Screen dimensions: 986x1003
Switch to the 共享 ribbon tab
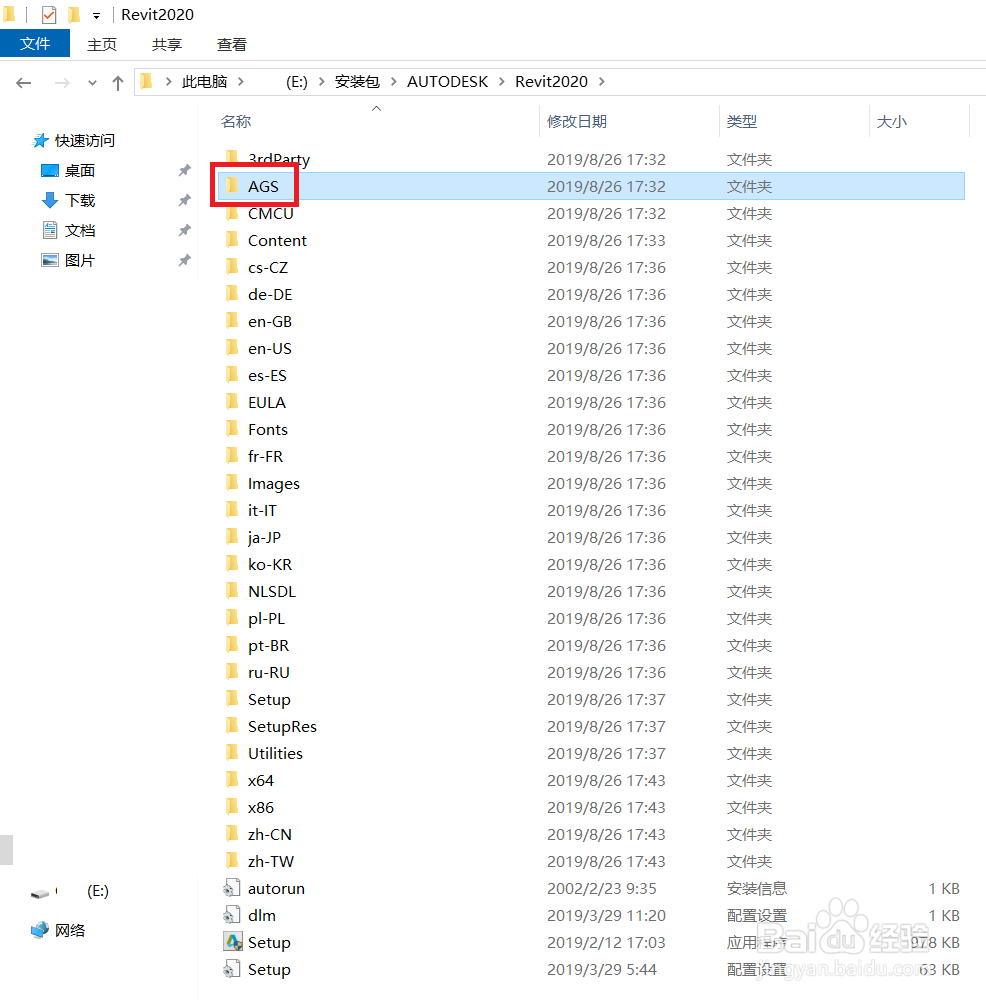(167, 44)
